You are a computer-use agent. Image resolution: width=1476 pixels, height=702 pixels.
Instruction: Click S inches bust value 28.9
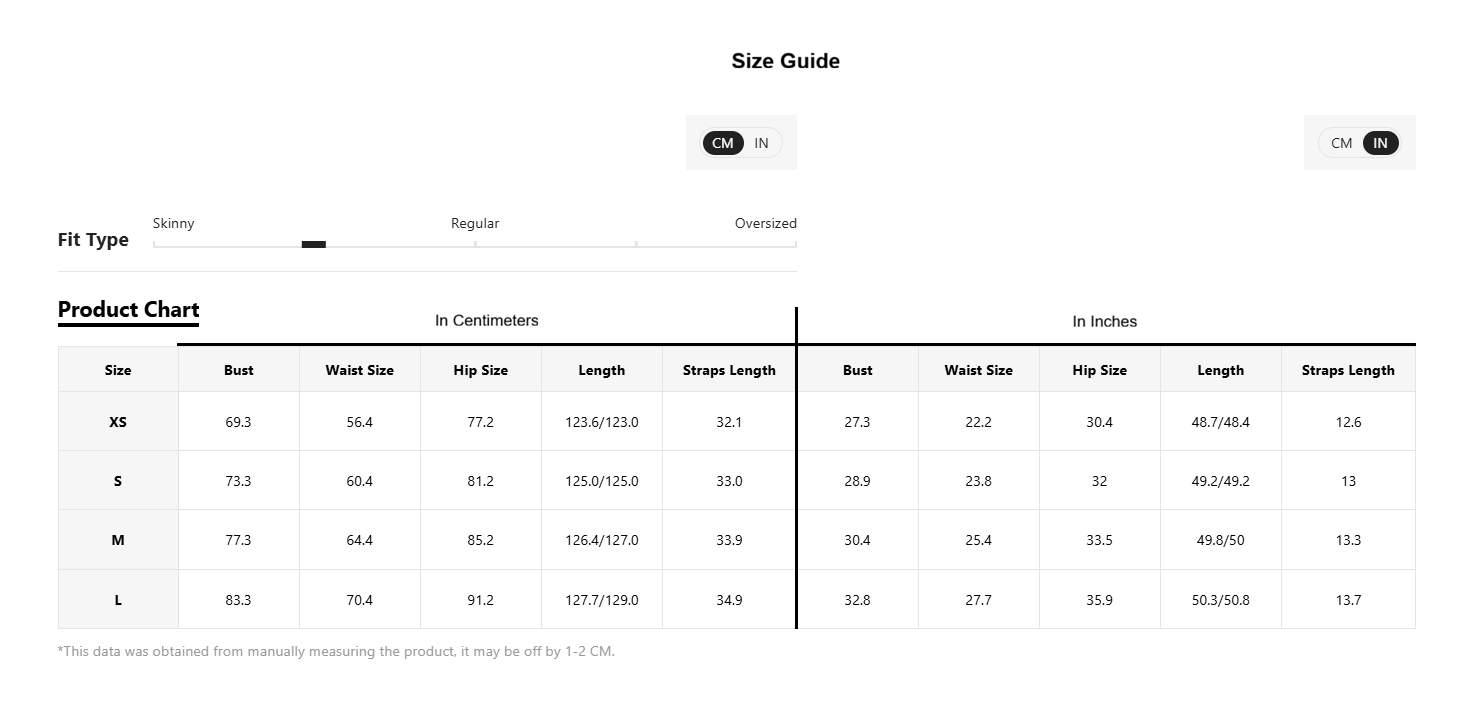coord(858,481)
